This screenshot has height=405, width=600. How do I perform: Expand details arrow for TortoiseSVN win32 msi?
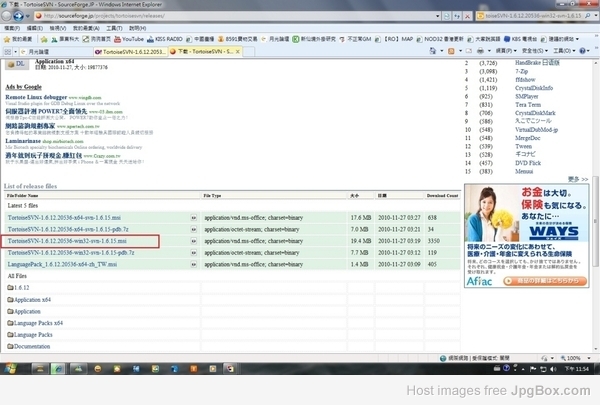click(194, 241)
